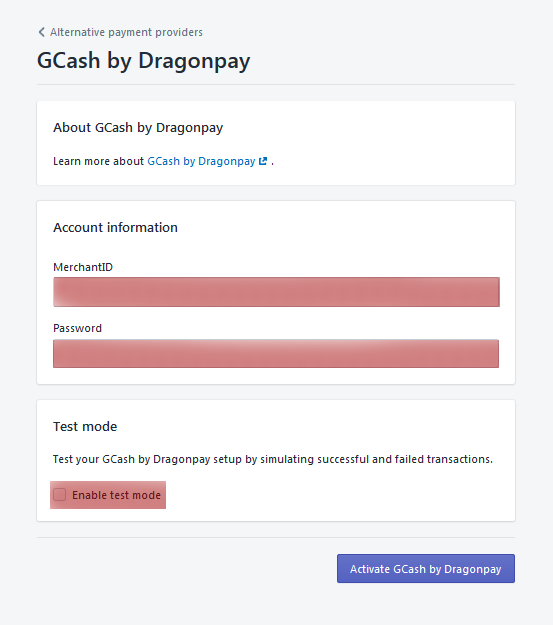Click the test mode description sentence

click(273, 460)
